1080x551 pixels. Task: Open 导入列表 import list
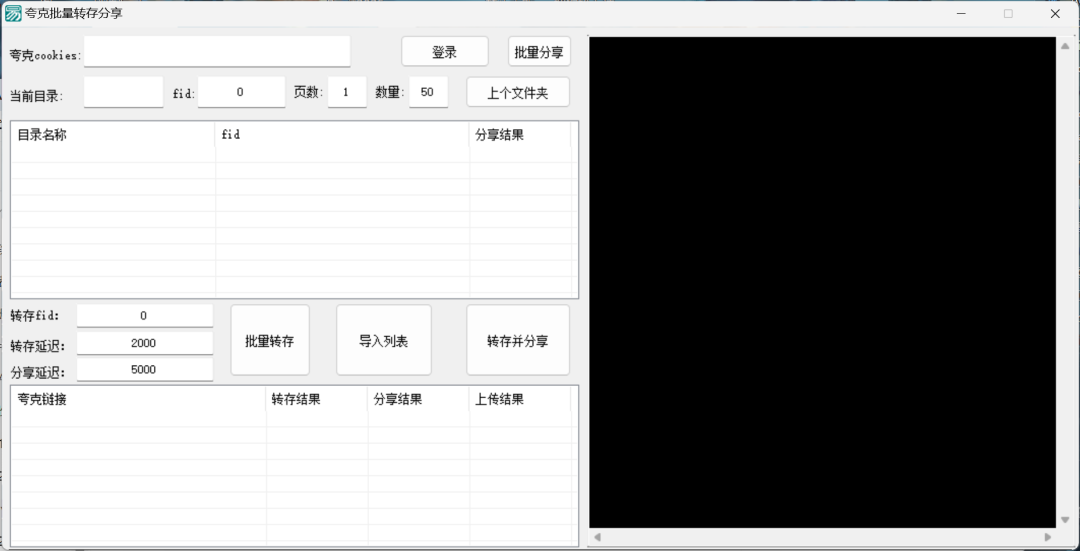(383, 341)
